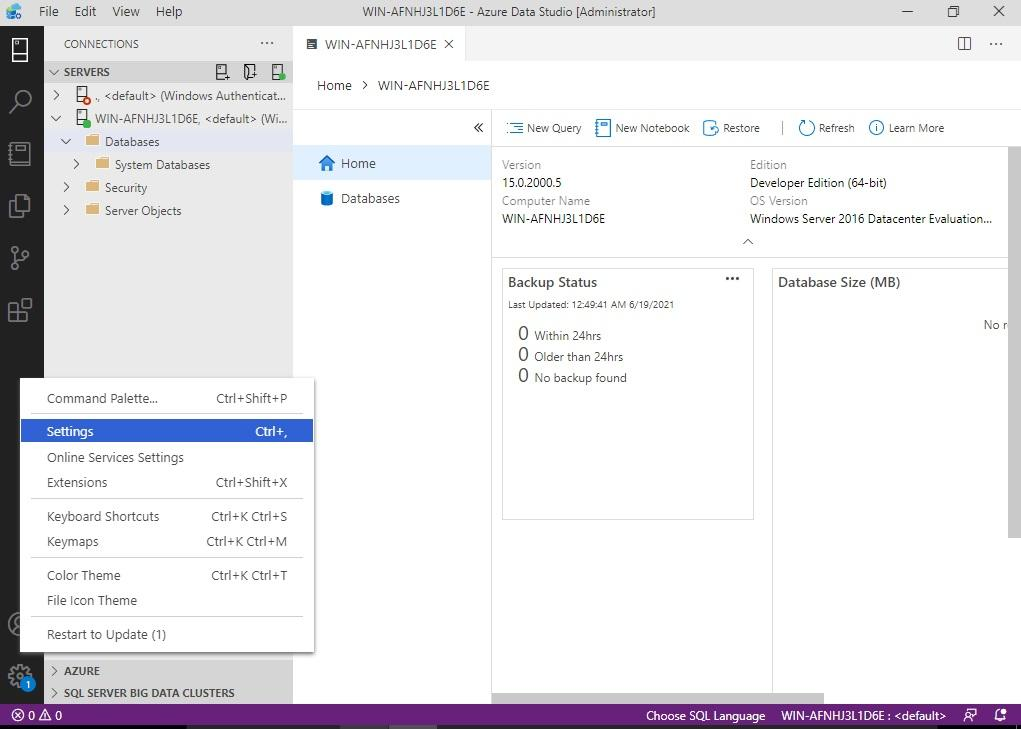The image size is (1021, 729).
Task: Select Home in dashboard navigation
Action: [x=393, y=163]
